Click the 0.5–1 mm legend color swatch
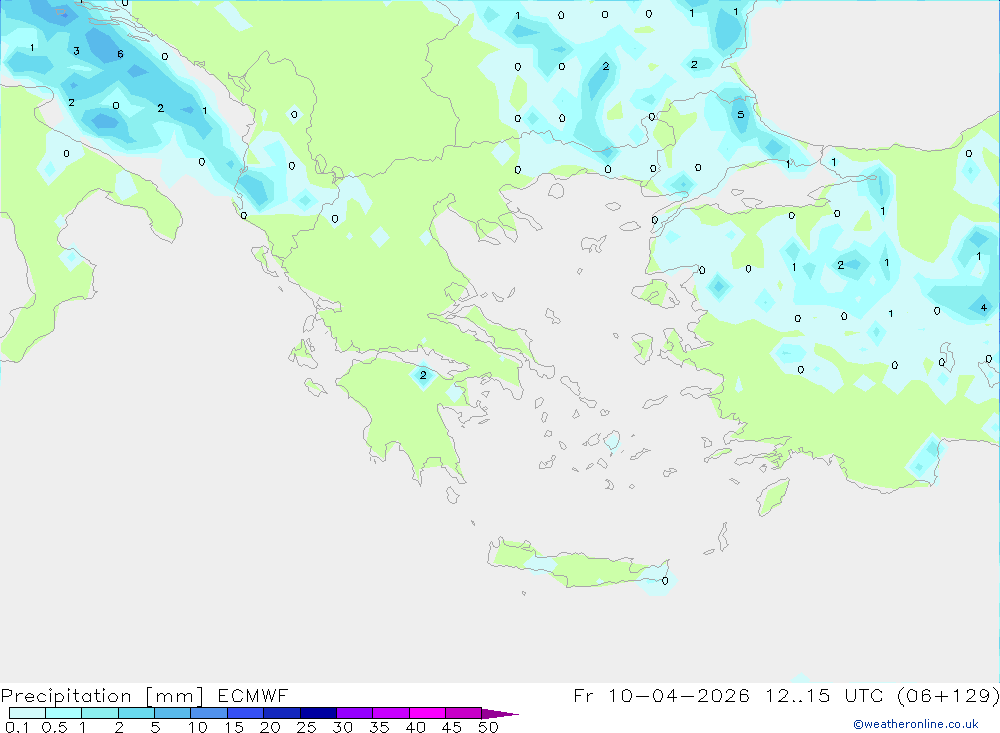The width and height of the screenshot is (1000, 733). 64,713
